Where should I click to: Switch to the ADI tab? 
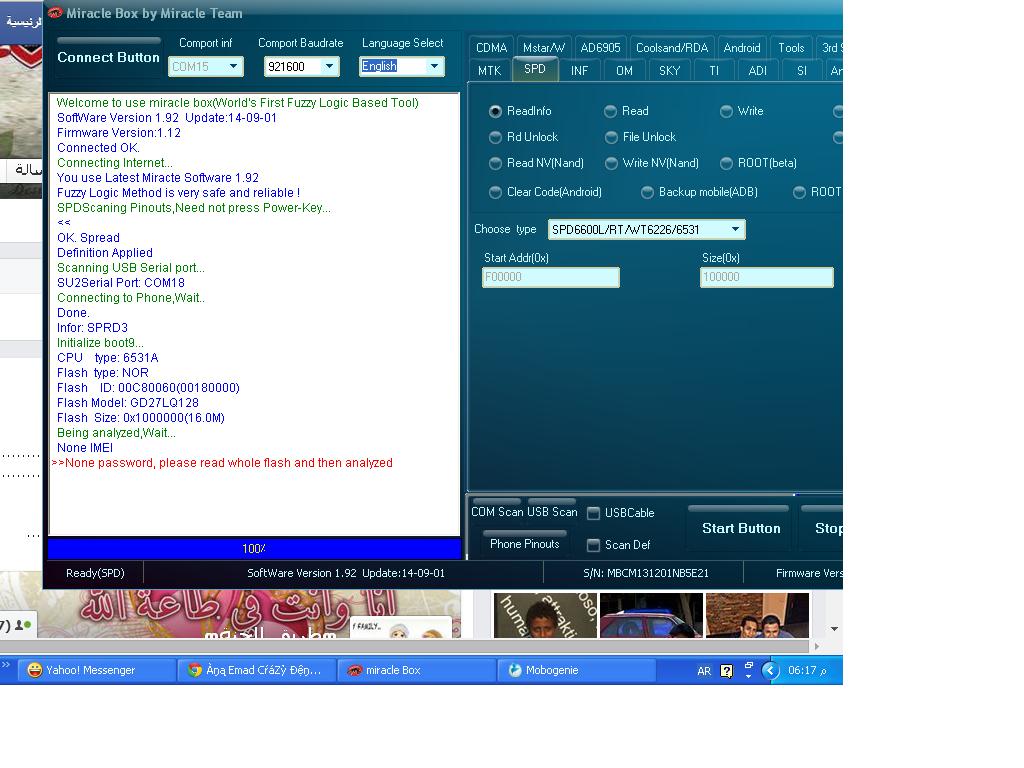point(758,71)
